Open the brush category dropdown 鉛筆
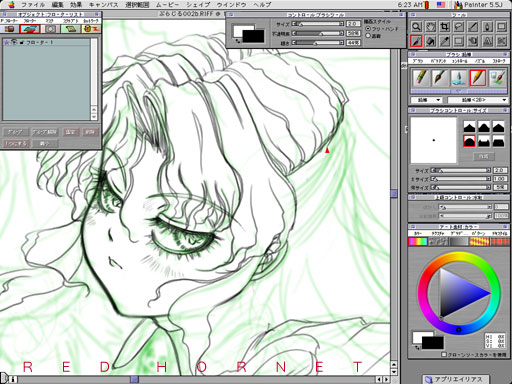Screen dimensions: 512x384 [426, 100]
